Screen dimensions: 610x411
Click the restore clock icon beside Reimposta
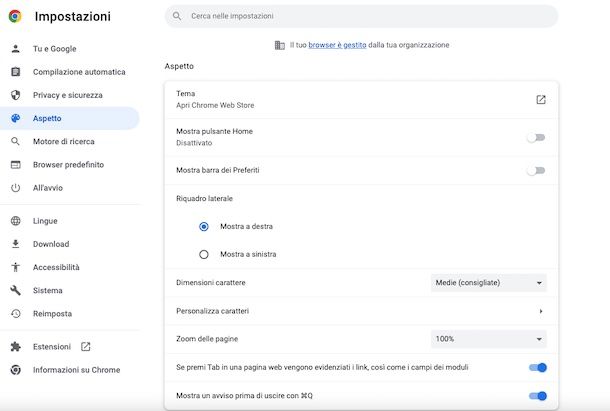(x=16, y=313)
